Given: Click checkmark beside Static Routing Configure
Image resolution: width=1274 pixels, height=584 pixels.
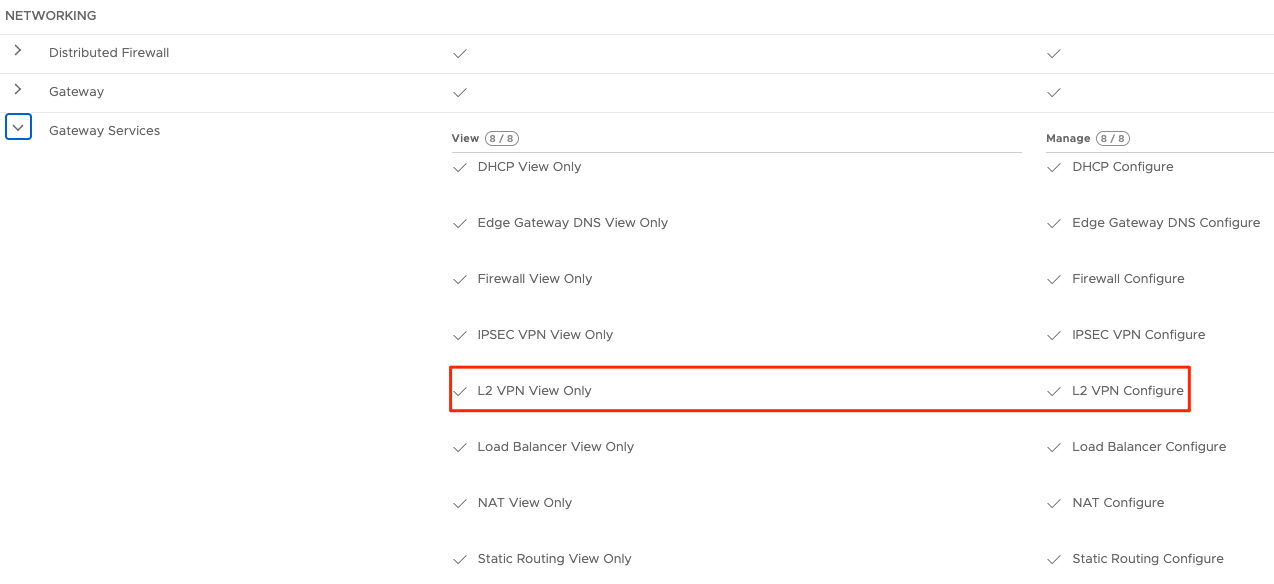Looking at the screenshot, I should 1054,560.
